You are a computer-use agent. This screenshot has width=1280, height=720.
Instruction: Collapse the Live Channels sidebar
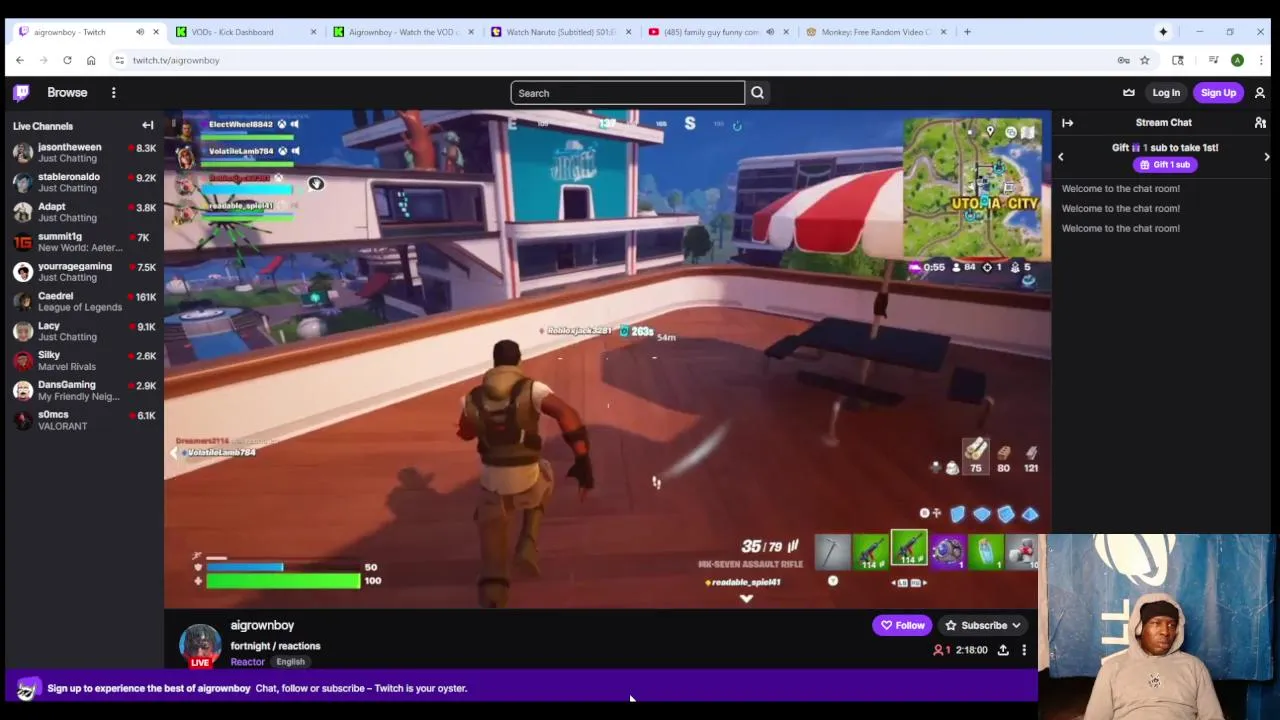click(x=148, y=126)
